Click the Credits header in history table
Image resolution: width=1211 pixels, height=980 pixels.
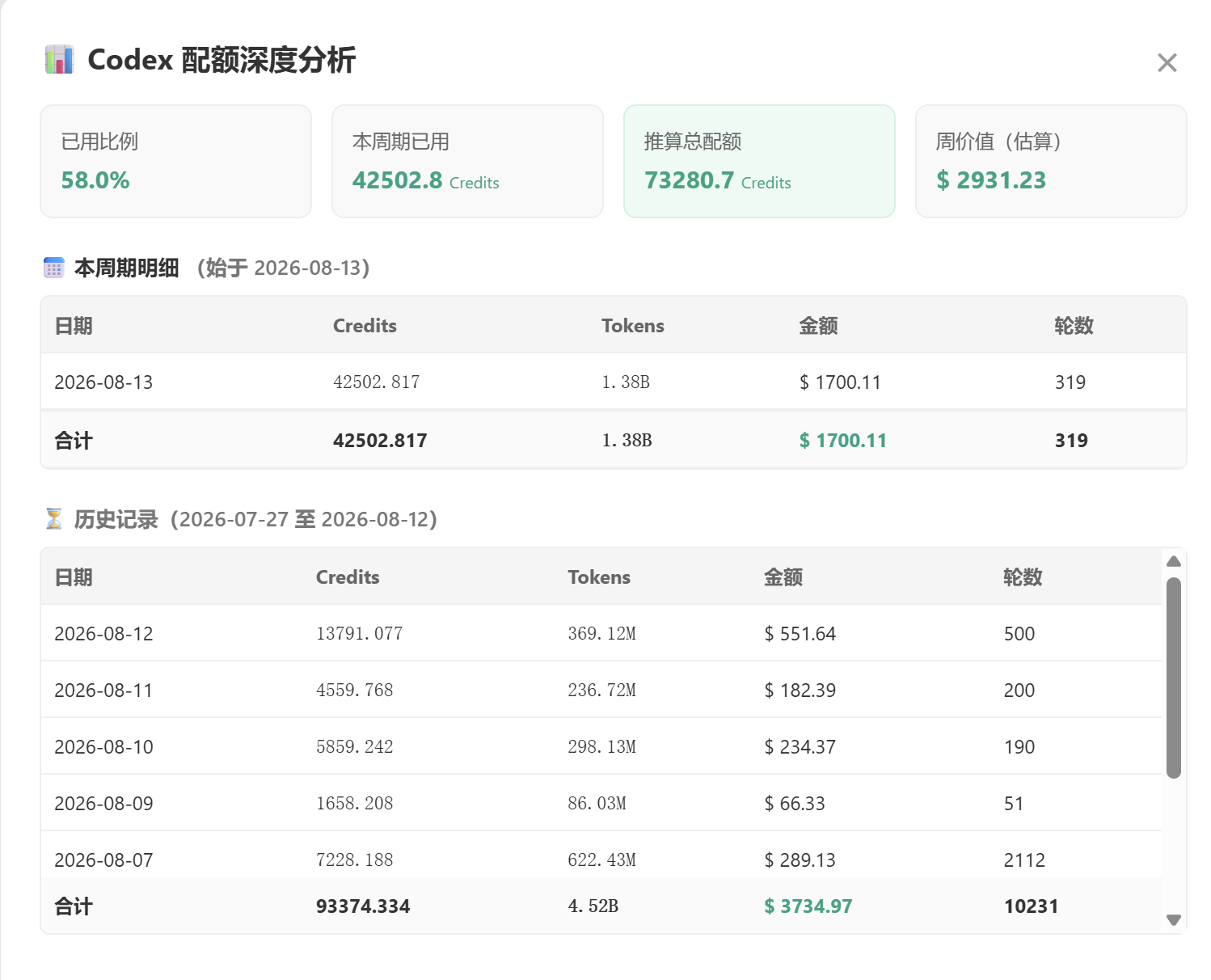tap(348, 577)
